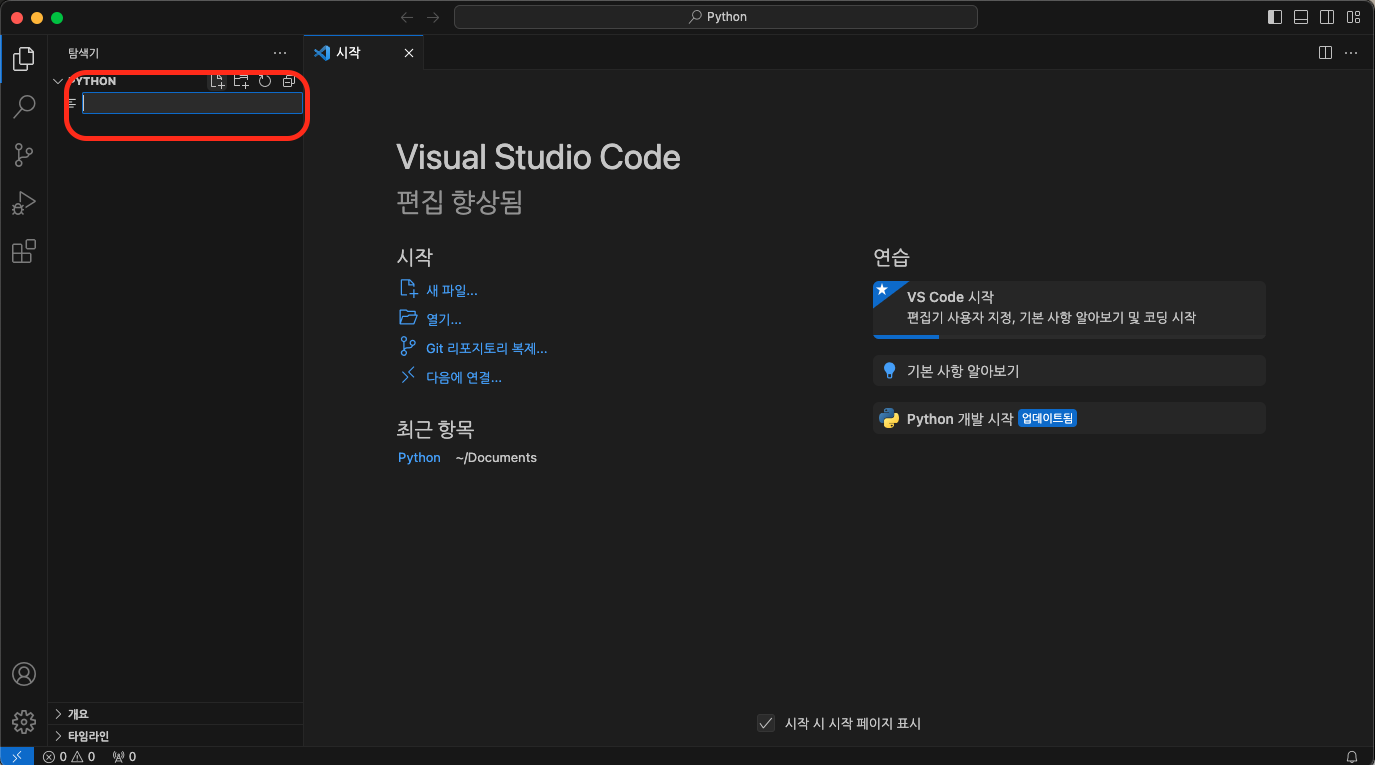Click the 다음에 연결... link
Screen dimensions: 1375x765
point(464,377)
